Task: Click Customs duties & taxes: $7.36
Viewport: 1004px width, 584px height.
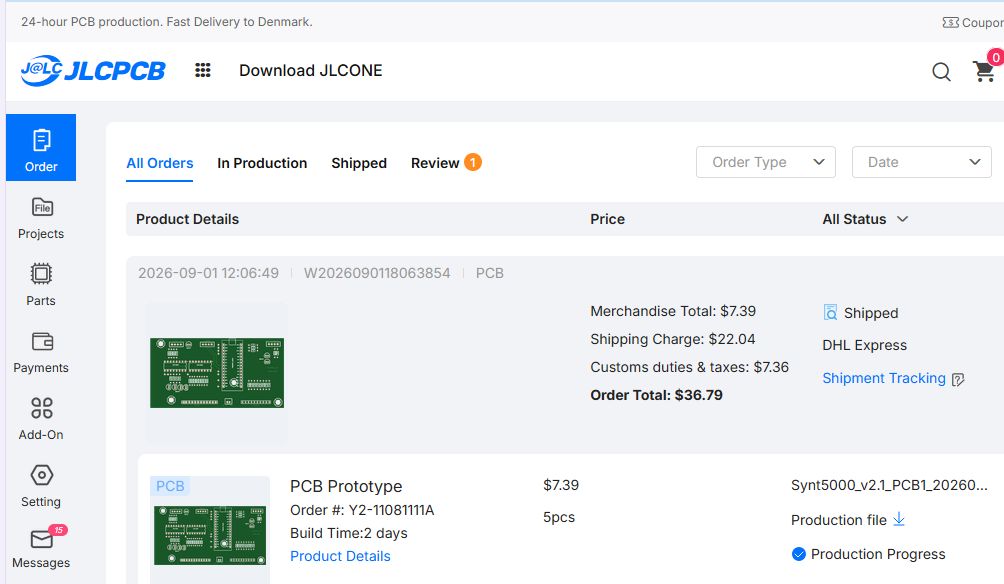Action: [690, 367]
